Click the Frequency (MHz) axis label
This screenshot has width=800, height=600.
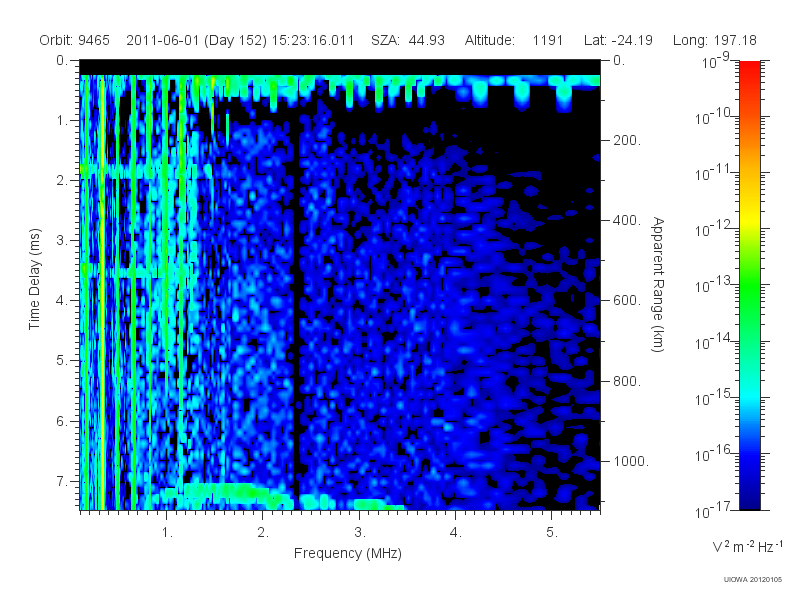tap(348, 553)
